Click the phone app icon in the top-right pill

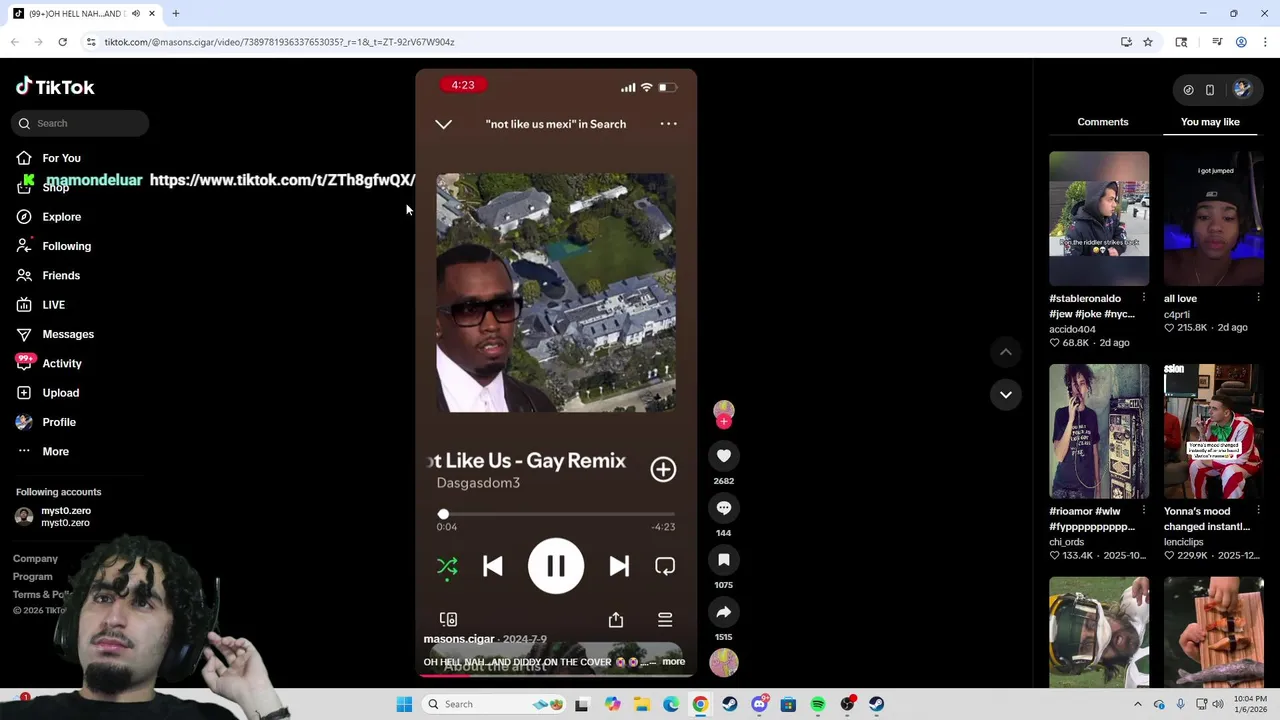[1210, 90]
